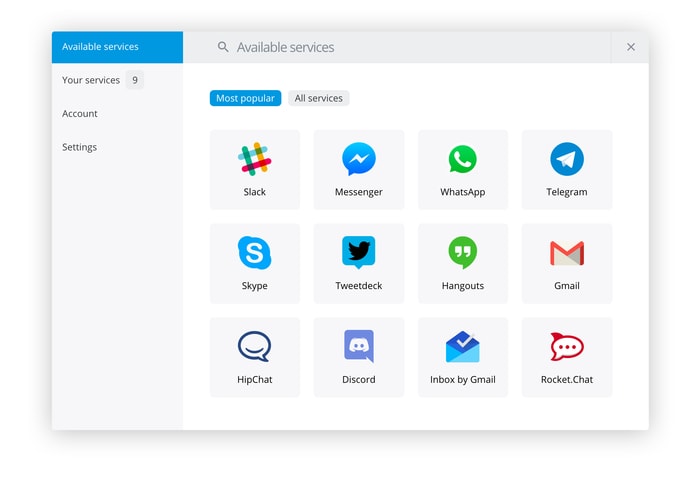Open the Settings section
Viewport: 700px width, 491px height.
80,147
